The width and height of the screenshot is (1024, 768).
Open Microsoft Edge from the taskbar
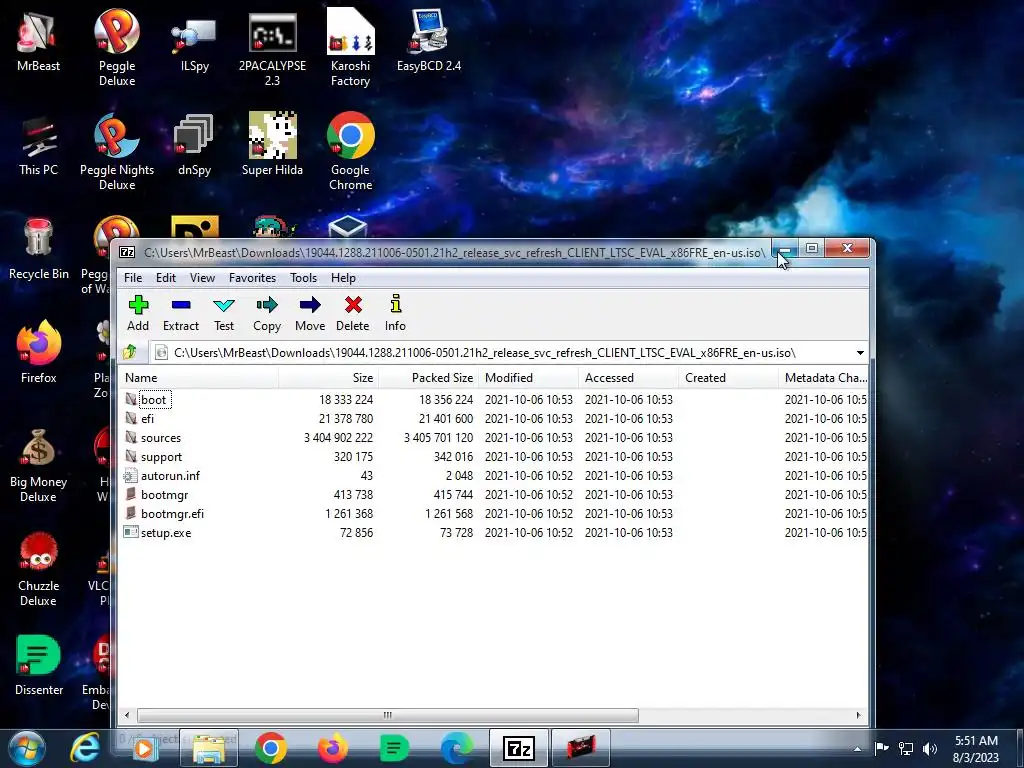[456, 748]
